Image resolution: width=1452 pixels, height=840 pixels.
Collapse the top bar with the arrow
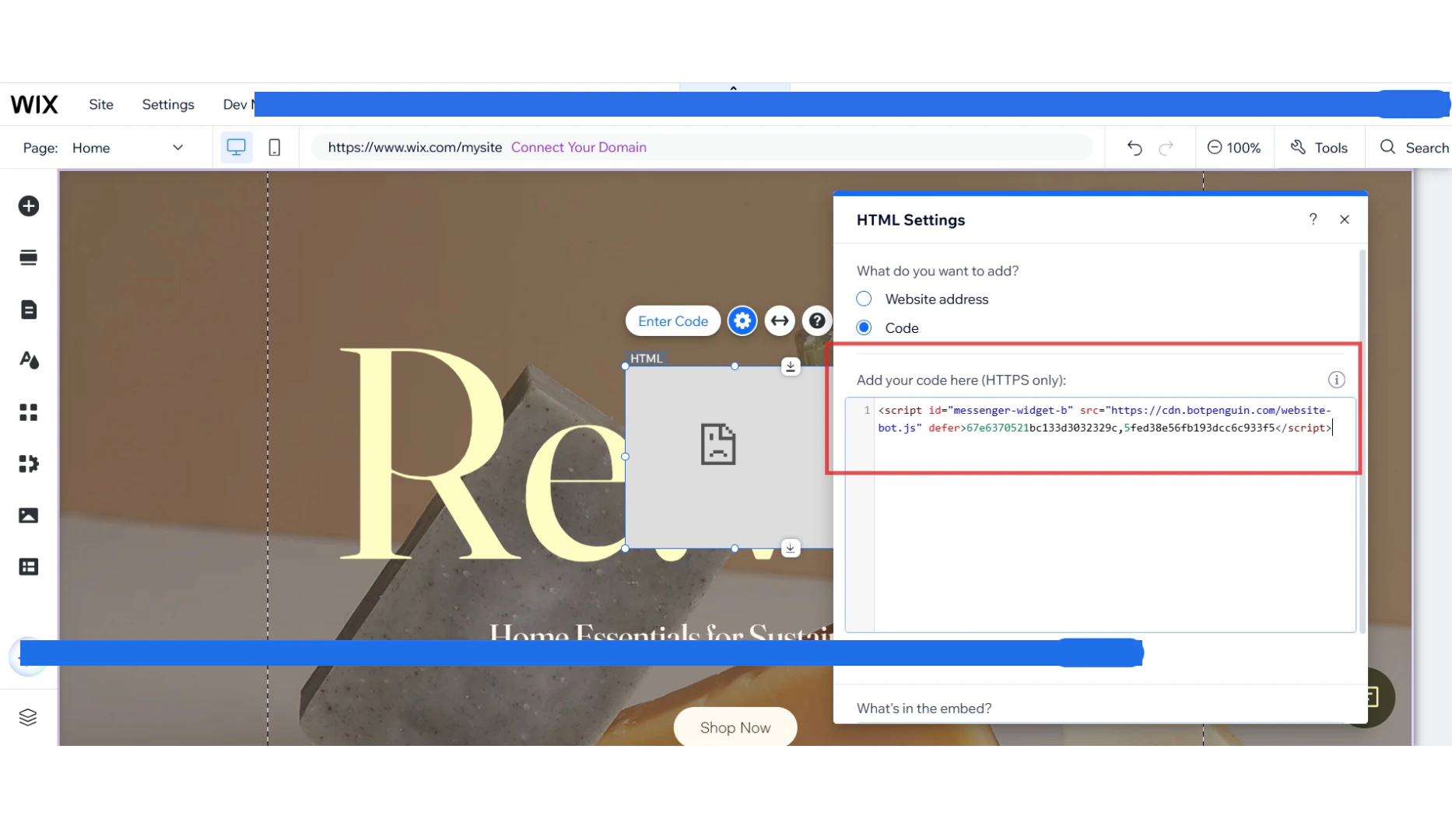(734, 88)
